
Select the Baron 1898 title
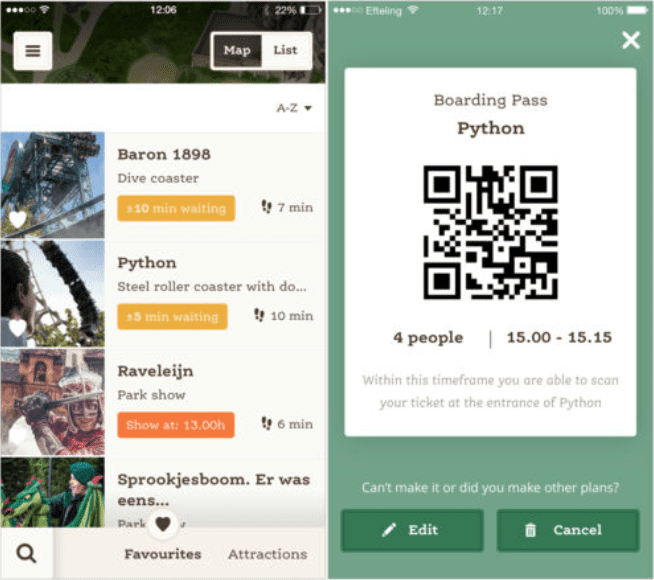point(164,155)
